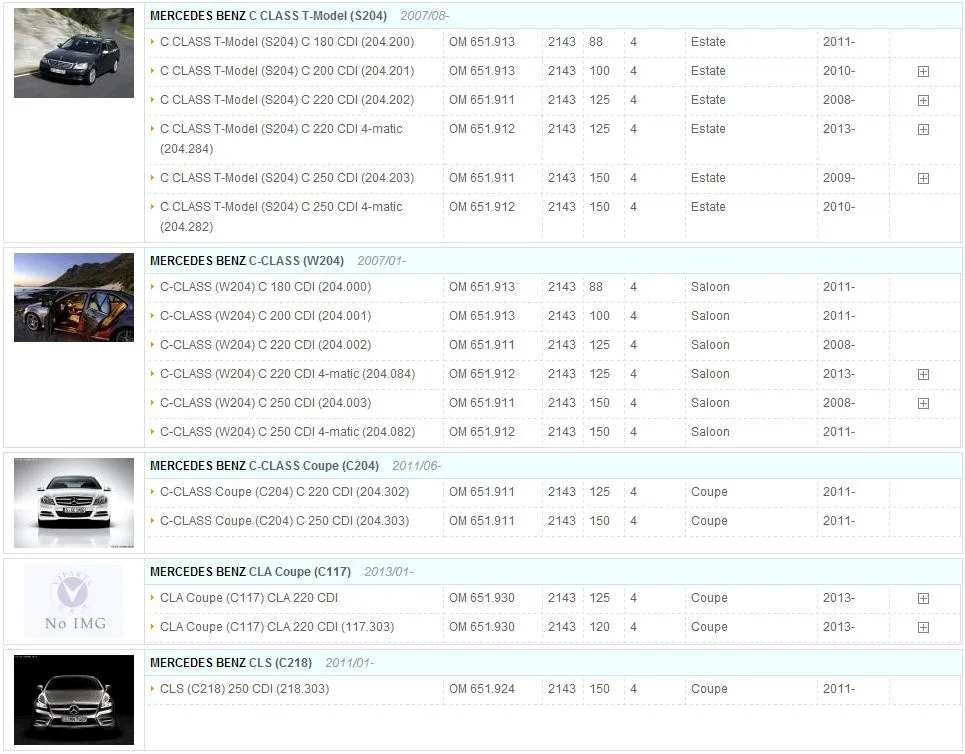Select C-CLASS (W204) C 180 CDI (204.000)

click(265, 287)
